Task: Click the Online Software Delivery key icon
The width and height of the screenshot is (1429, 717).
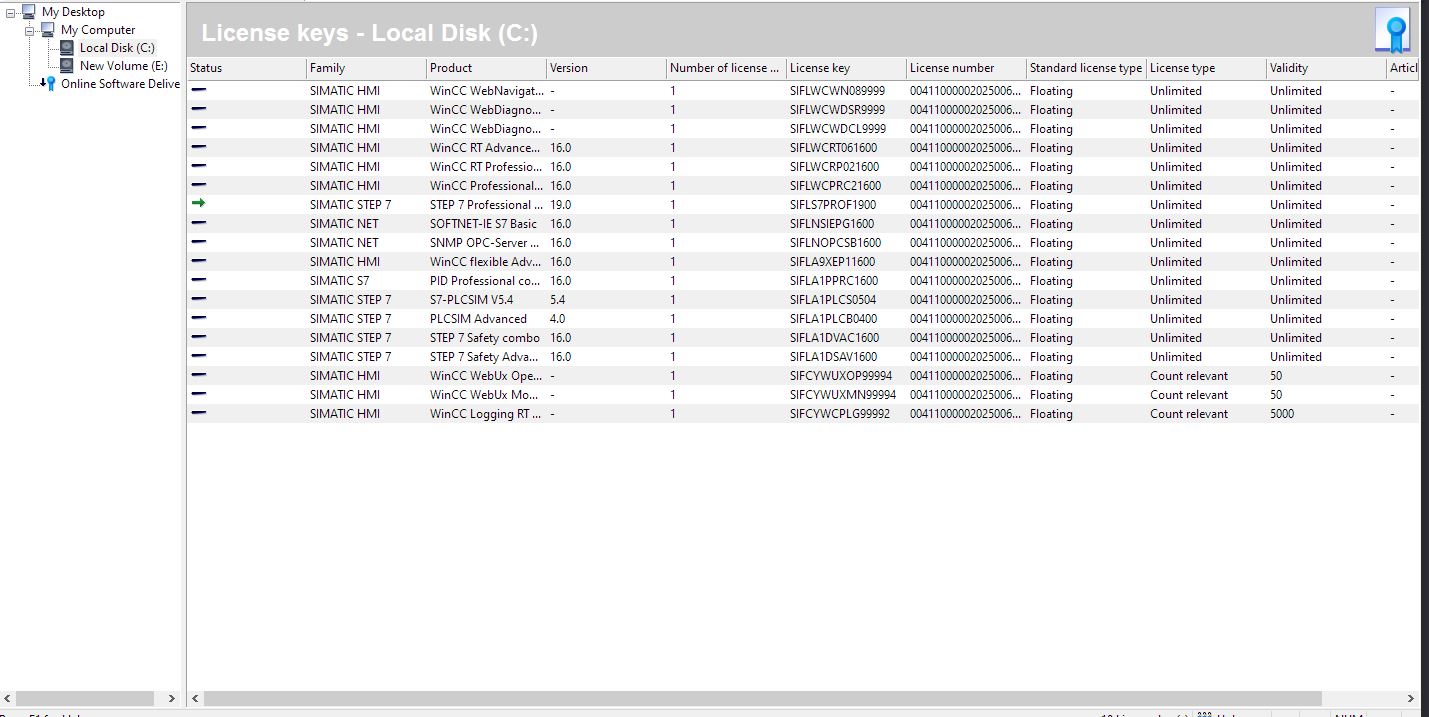Action: coord(48,84)
